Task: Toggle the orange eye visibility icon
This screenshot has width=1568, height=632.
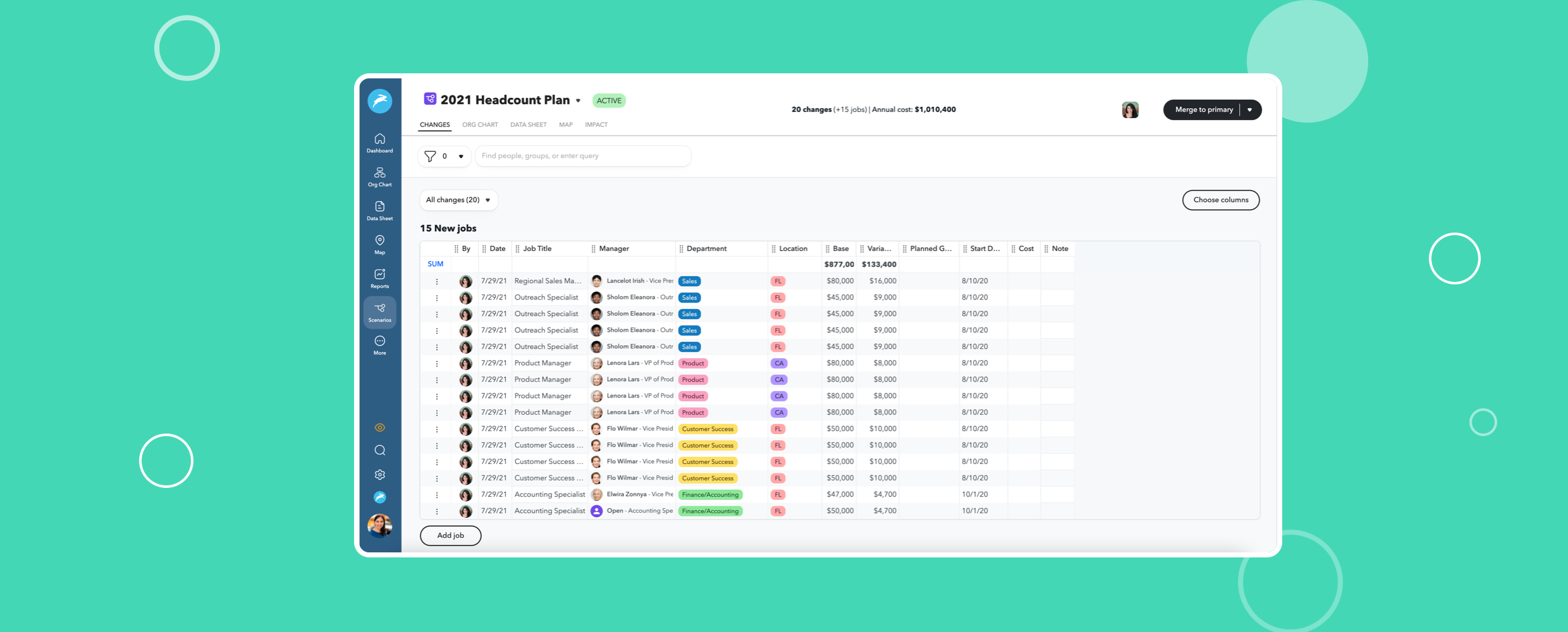Action: (x=379, y=428)
